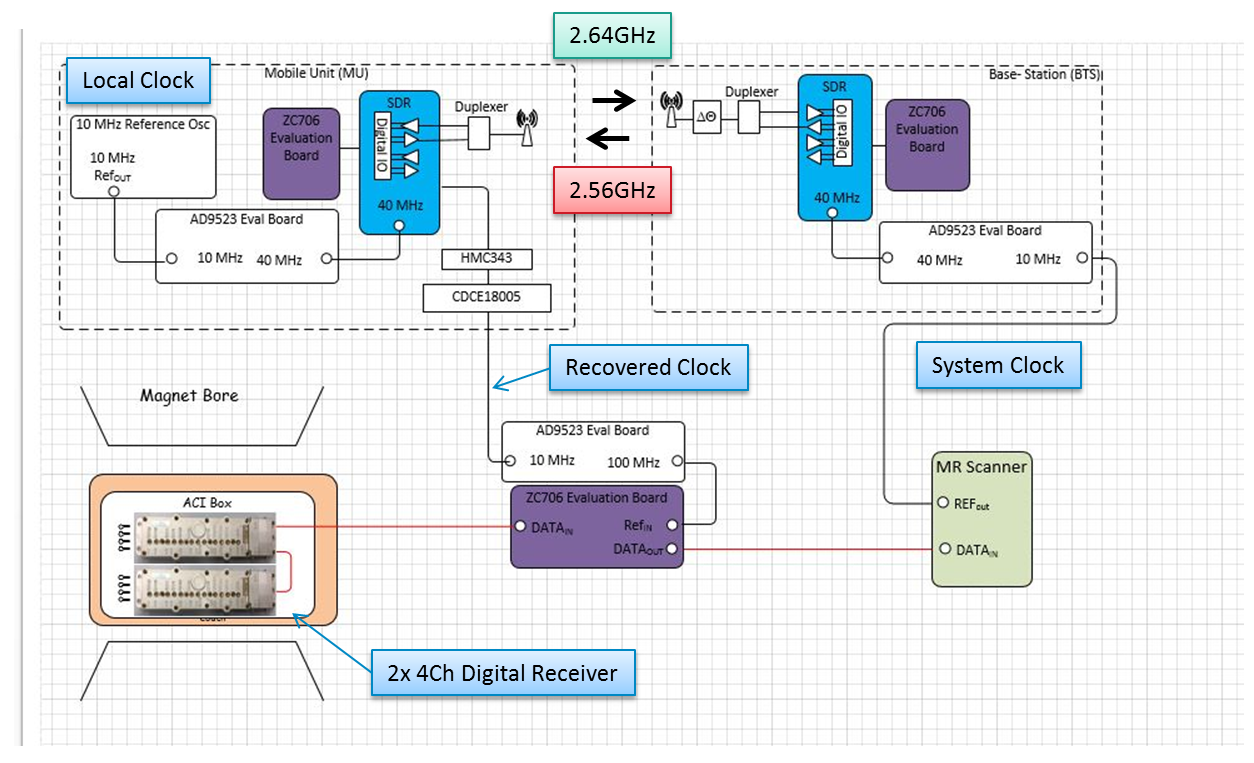Select the System Clock callout box
Image resolution: width=1254 pixels, height=763 pixels.
[997, 366]
